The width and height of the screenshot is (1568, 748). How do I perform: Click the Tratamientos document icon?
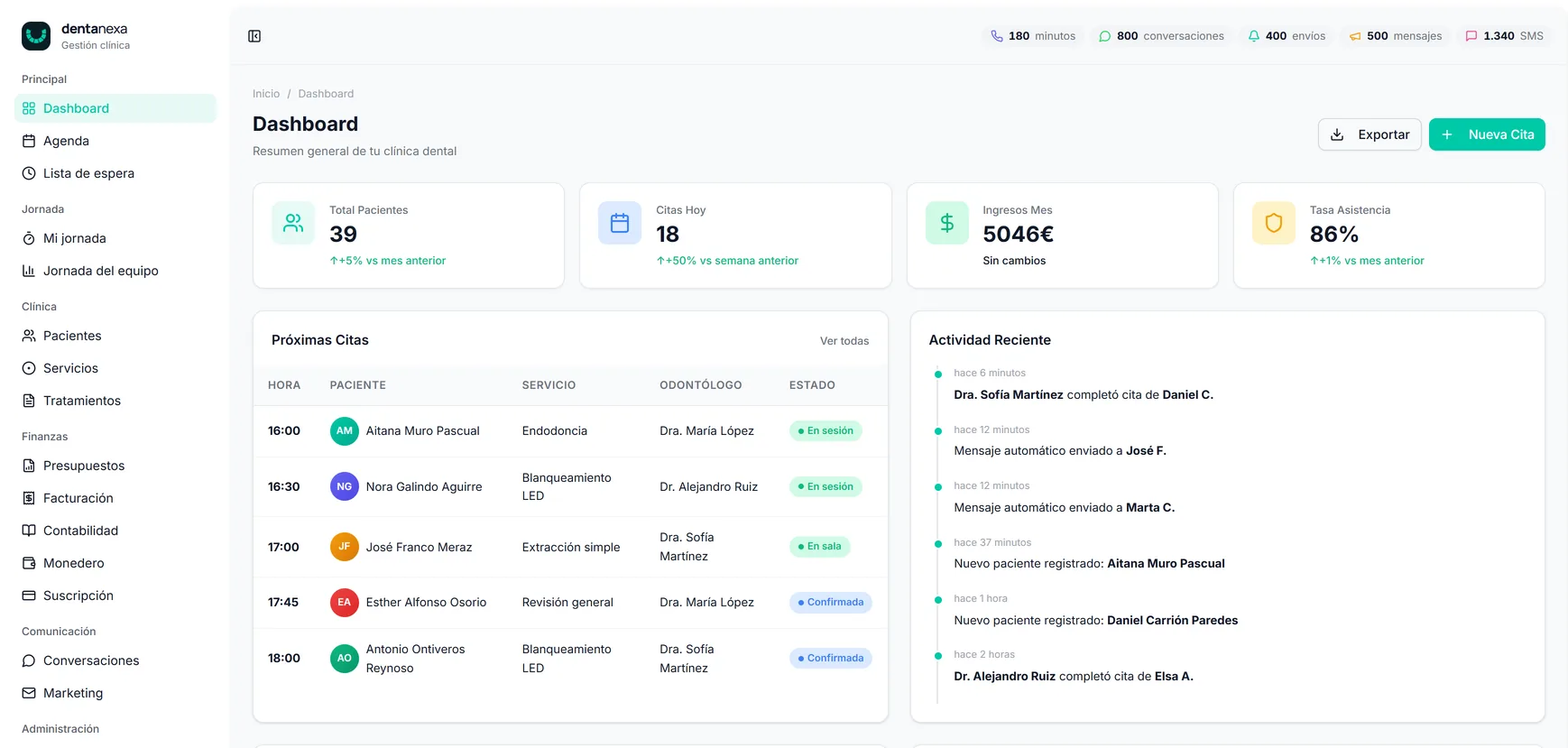(x=29, y=401)
